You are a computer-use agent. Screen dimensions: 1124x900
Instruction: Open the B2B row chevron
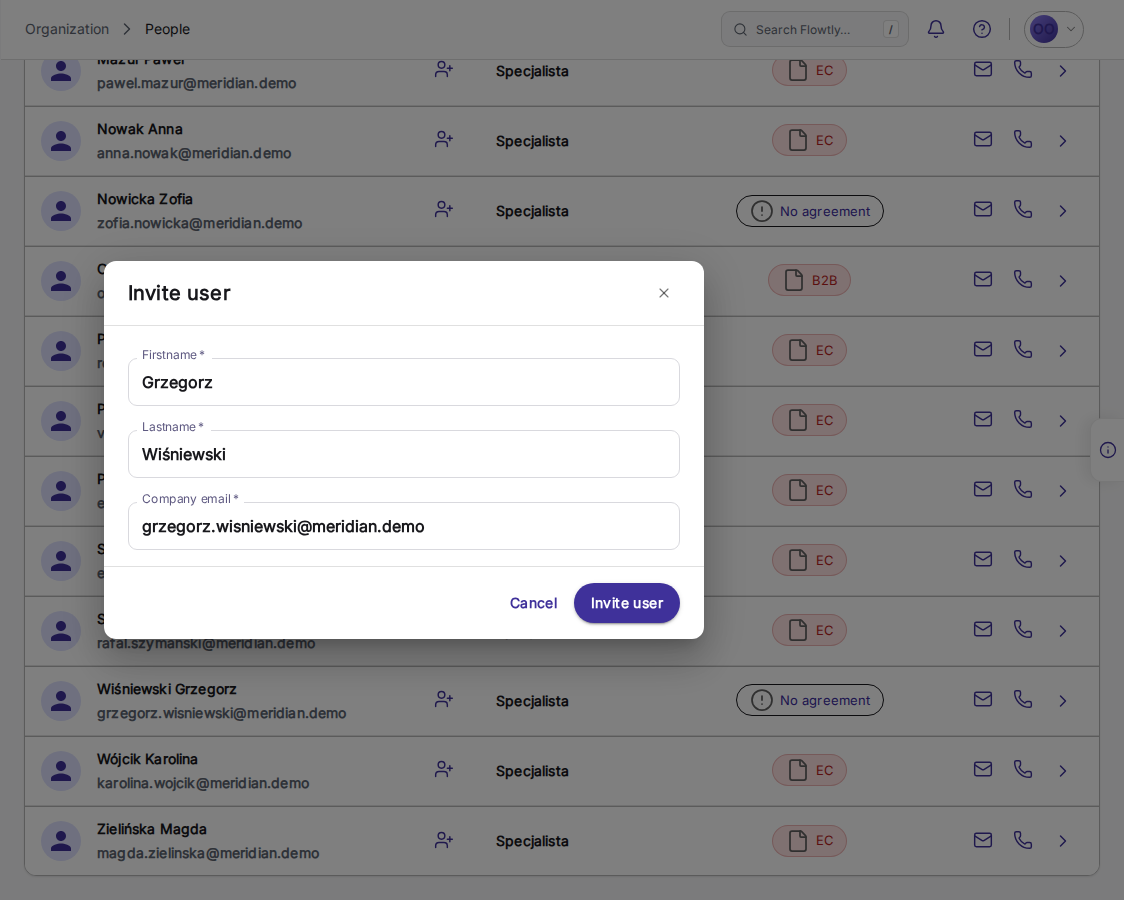pos(1063,281)
